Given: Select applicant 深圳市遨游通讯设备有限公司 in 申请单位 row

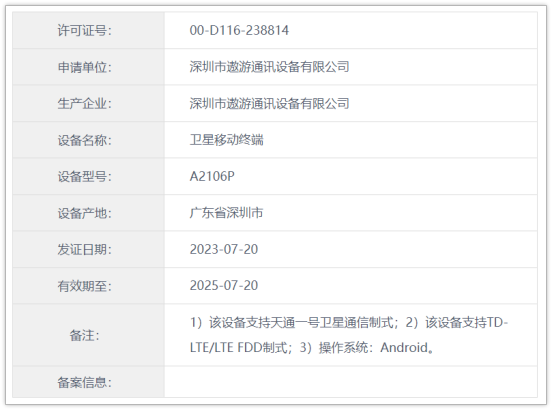Looking at the screenshot, I should pos(269,67).
